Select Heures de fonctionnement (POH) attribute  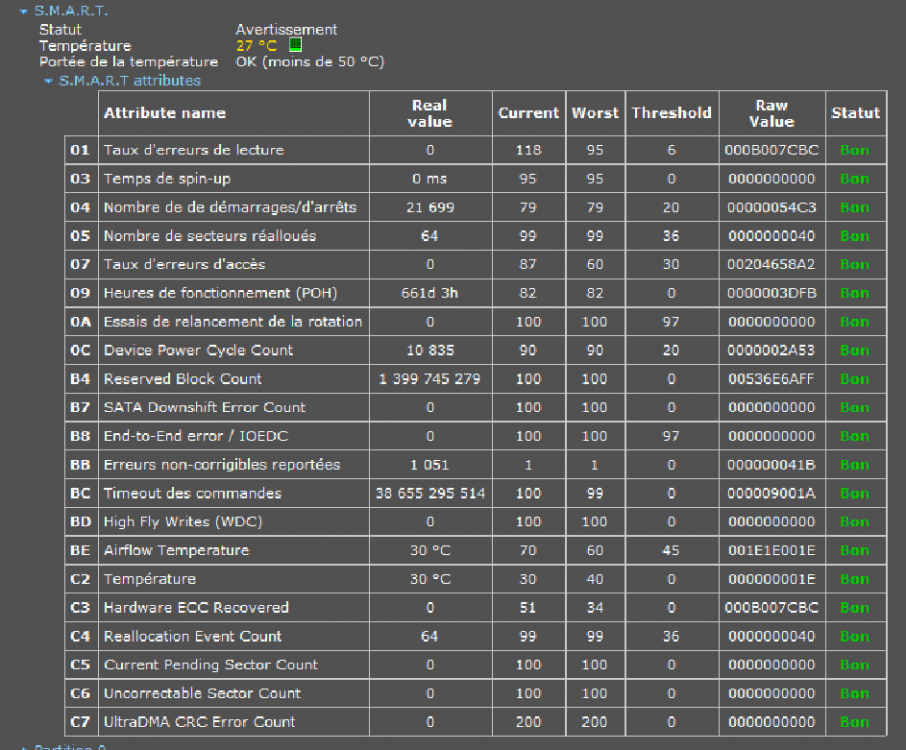(x=220, y=293)
